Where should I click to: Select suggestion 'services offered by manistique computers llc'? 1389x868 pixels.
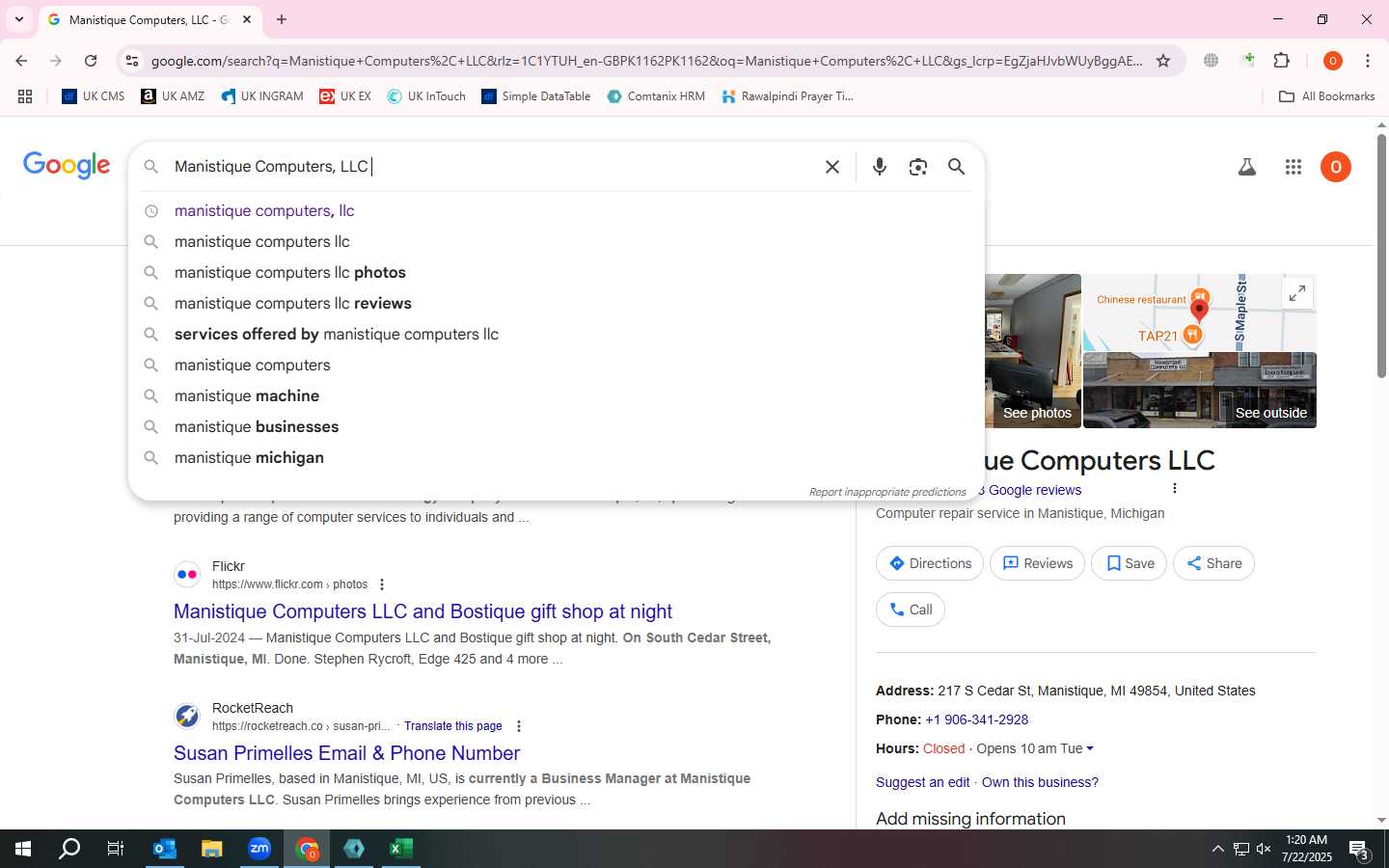(x=557, y=334)
